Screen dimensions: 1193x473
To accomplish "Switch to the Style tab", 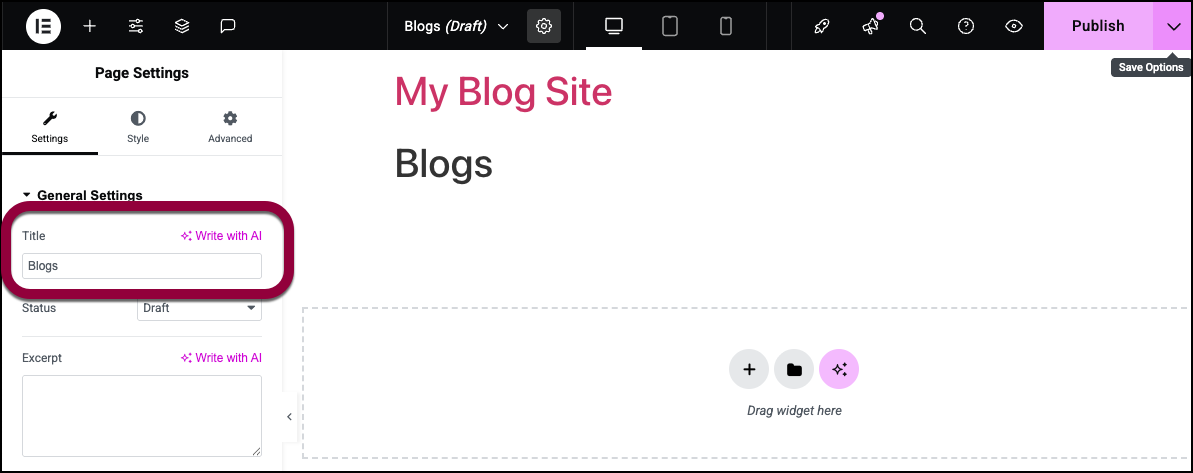I will point(138,127).
